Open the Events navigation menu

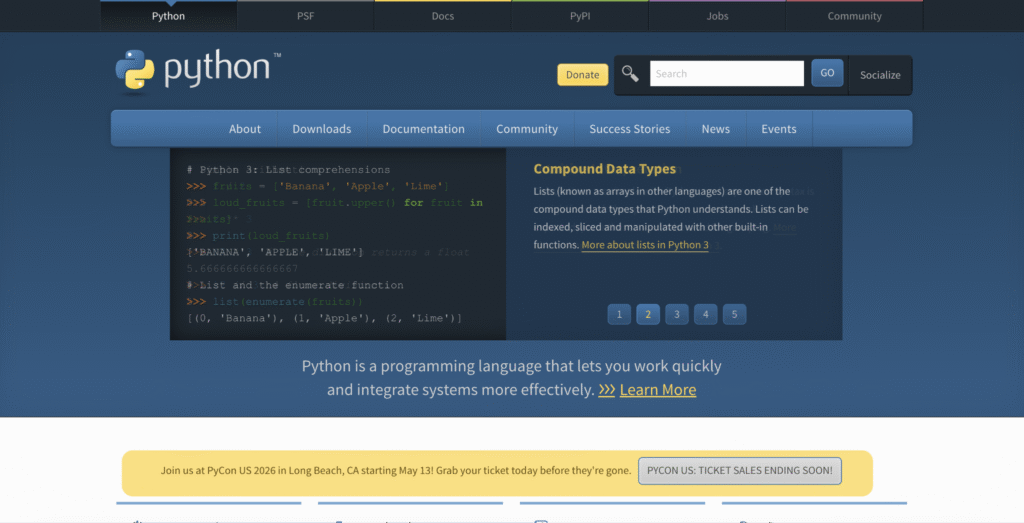[778, 129]
